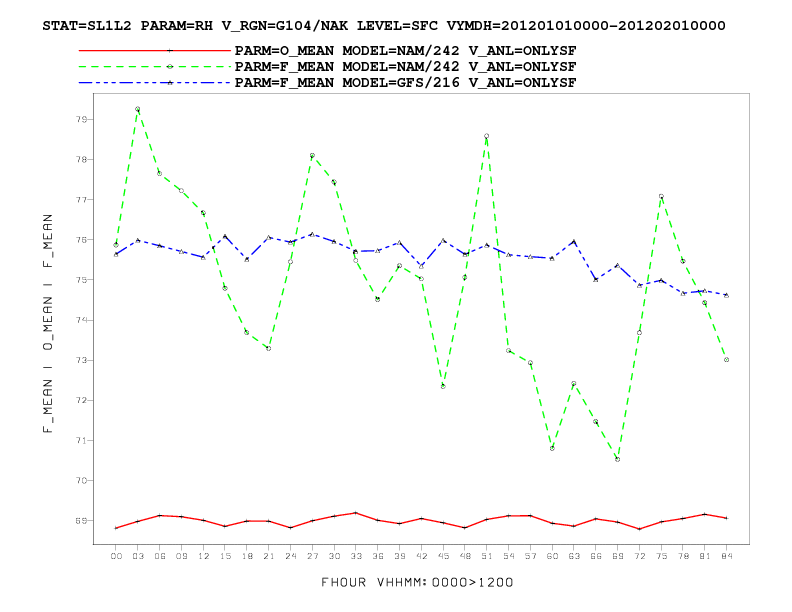The width and height of the screenshot is (792, 612).
Task: Click the green dashed legend line sample
Action: (155, 67)
